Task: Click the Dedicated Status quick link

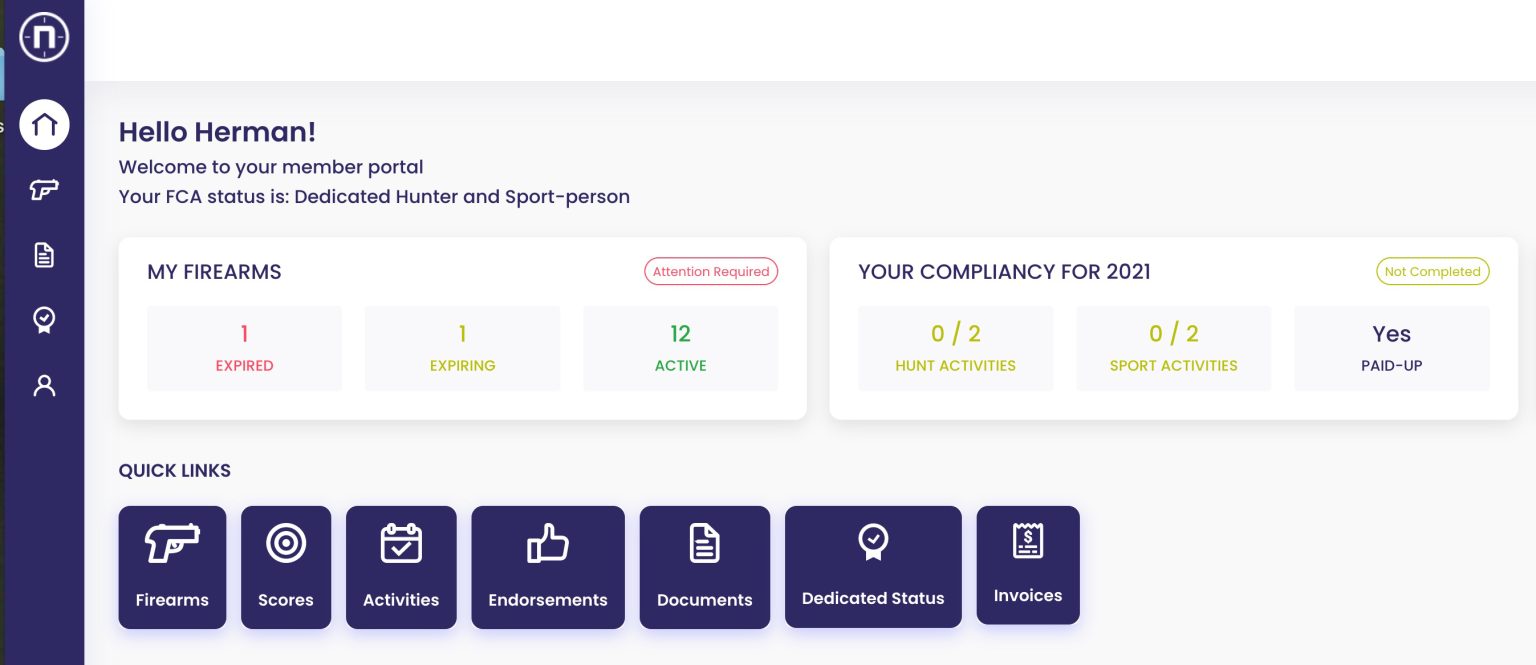Action: [873, 566]
